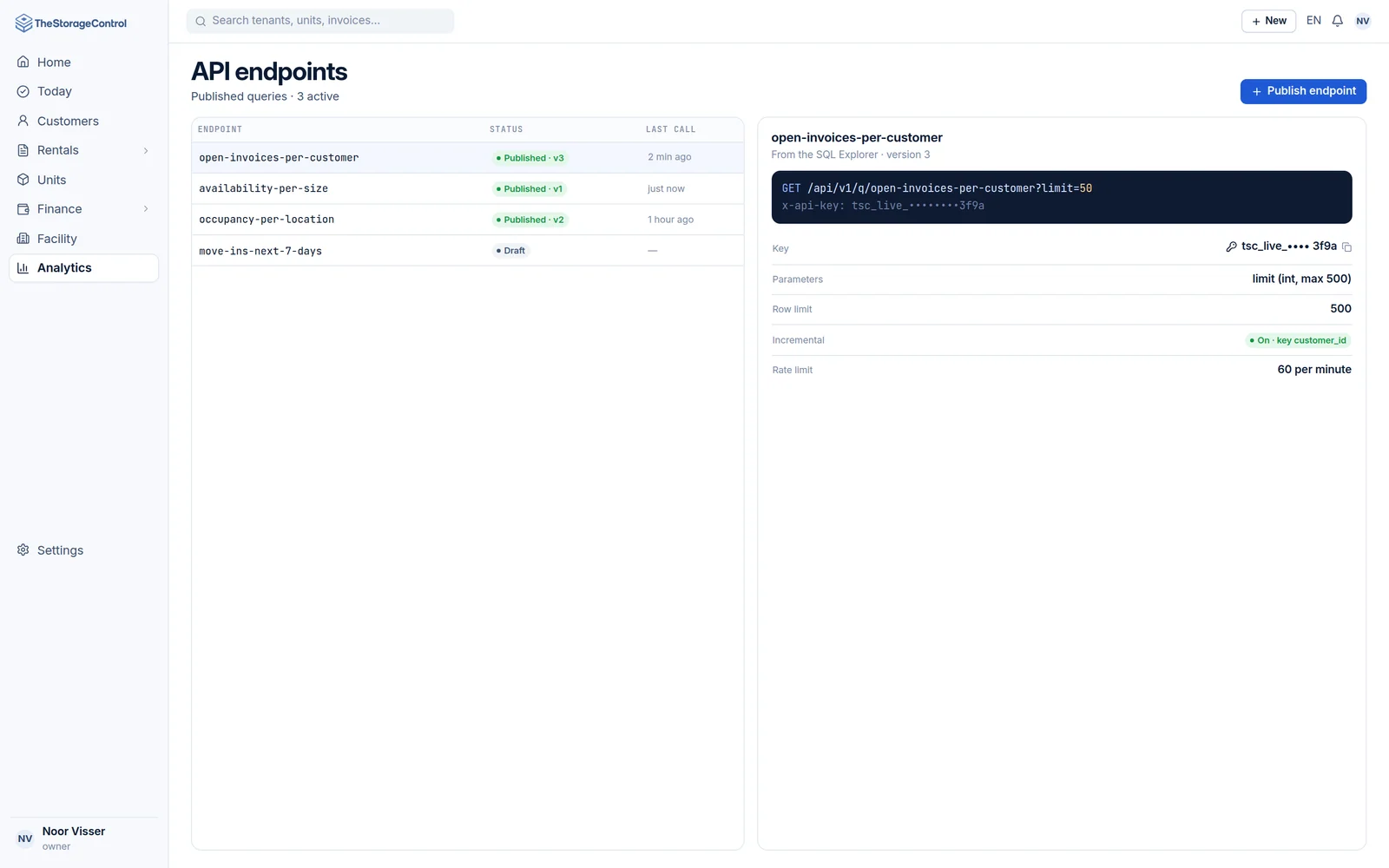The image size is (1389, 868).
Task: Click the NV avatar in top bar
Action: (1363, 21)
